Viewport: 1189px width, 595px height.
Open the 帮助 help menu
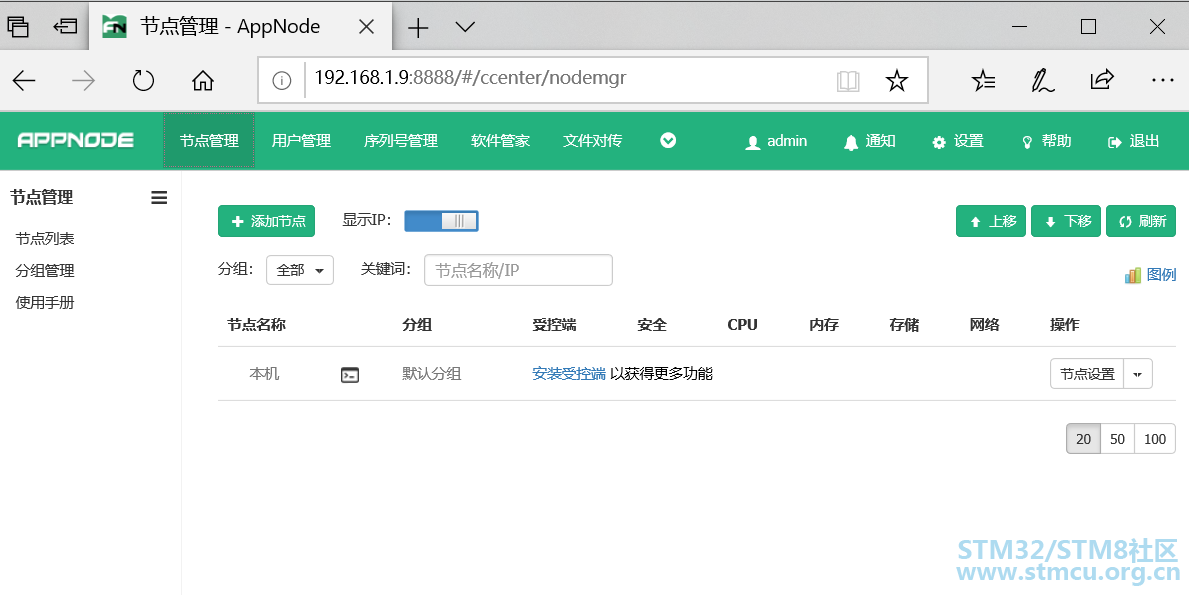1046,141
